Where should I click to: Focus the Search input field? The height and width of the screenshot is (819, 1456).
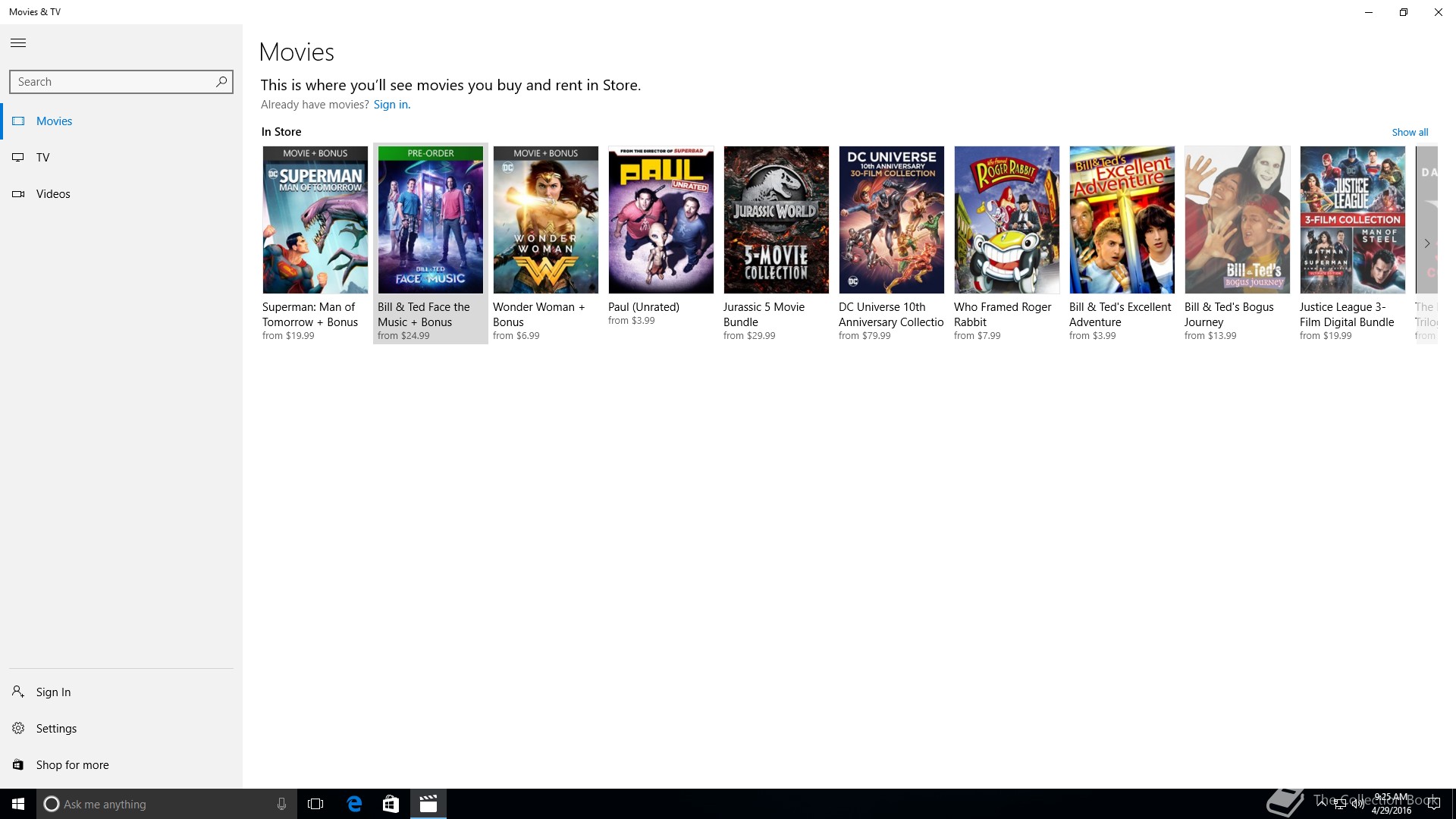[x=121, y=82]
